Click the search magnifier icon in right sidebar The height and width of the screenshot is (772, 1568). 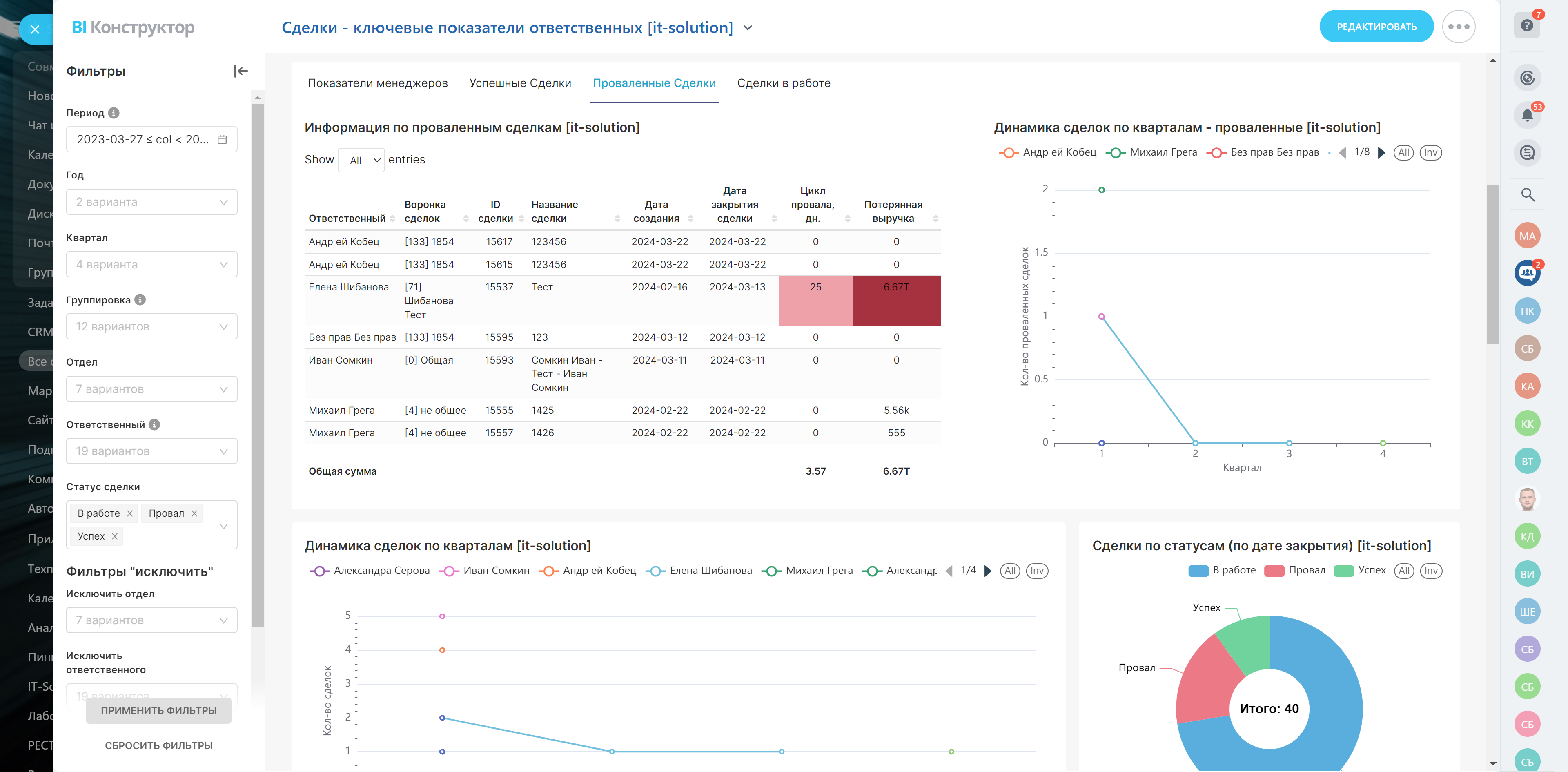point(1527,195)
